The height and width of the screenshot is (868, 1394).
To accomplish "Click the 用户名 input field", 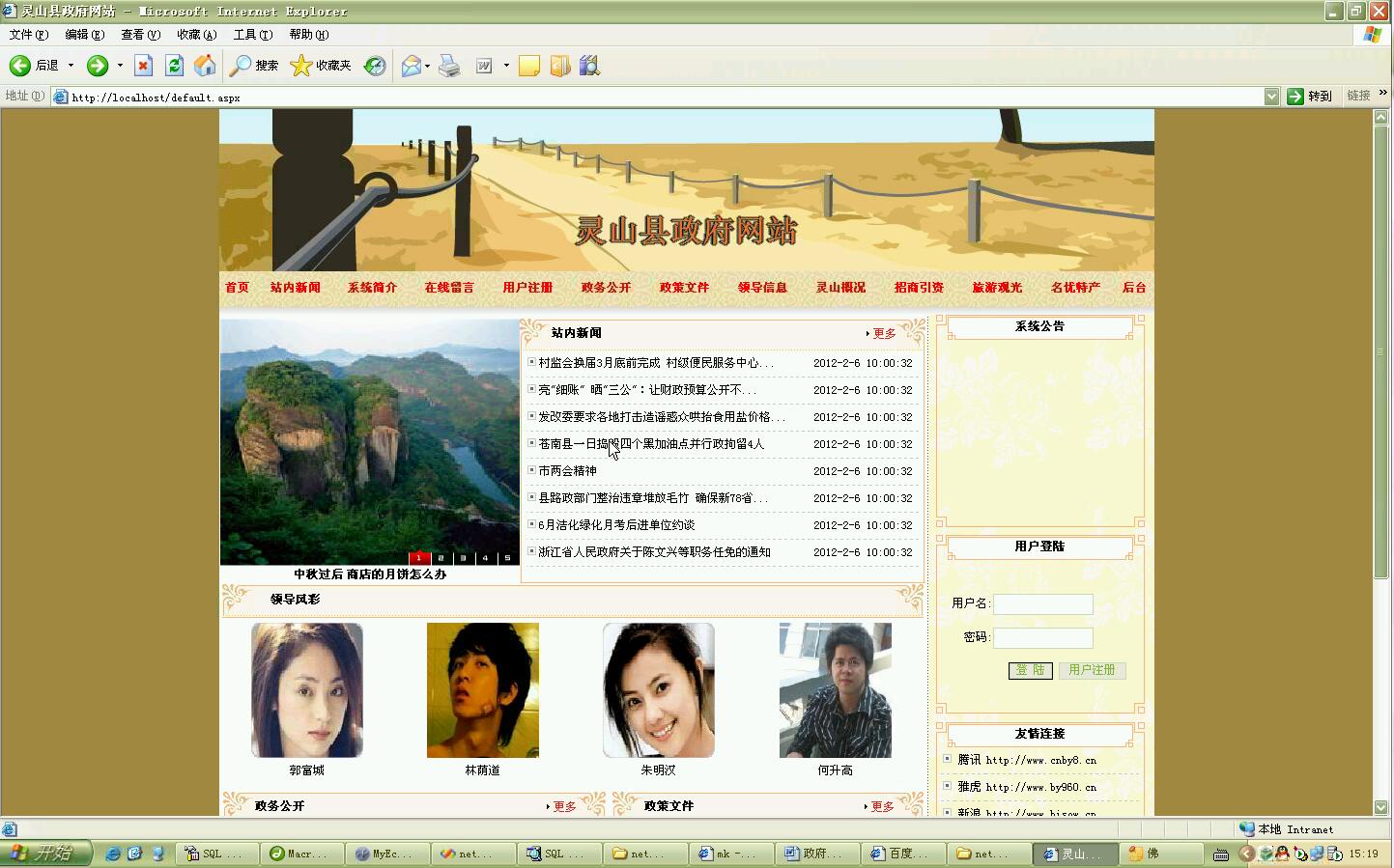I will pos(1043,604).
